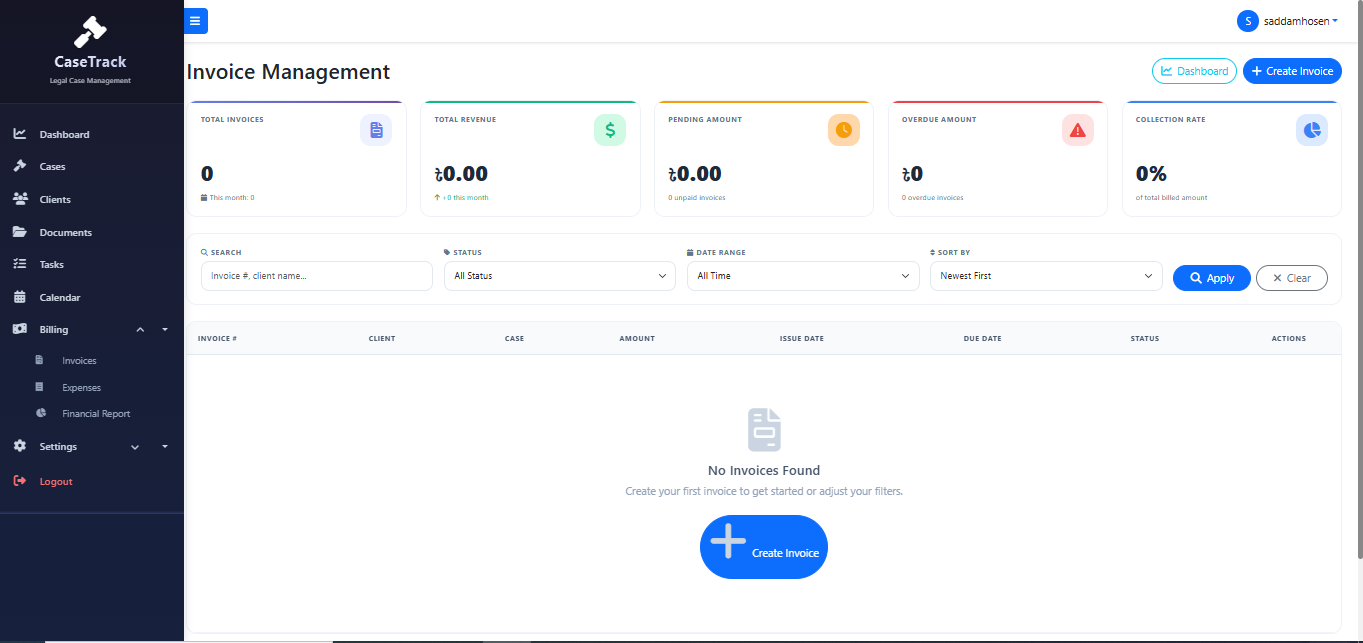Click the Total Revenue dollar icon
The width and height of the screenshot is (1363, 643).
point(610,130)
